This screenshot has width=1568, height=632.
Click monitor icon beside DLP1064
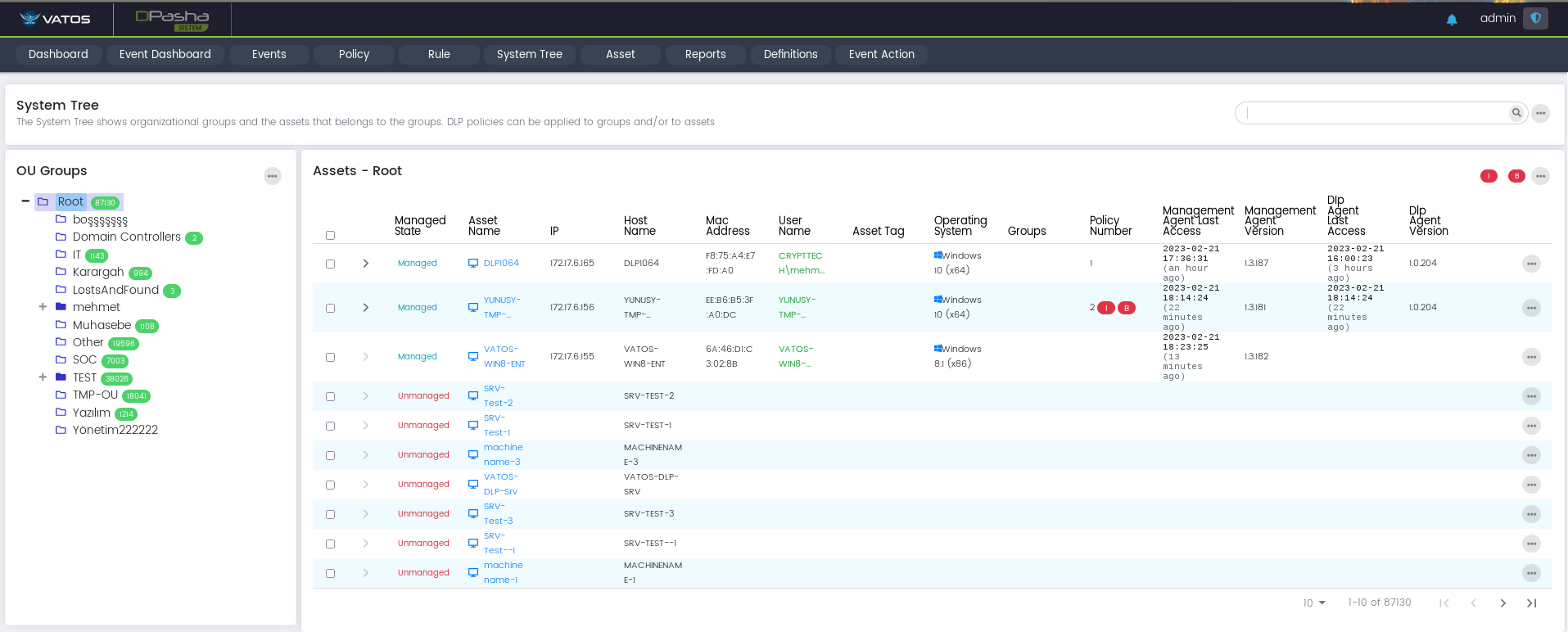coord(473,264)
